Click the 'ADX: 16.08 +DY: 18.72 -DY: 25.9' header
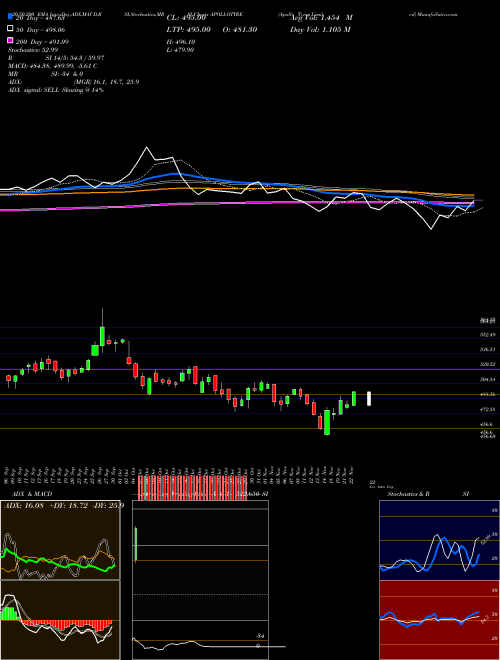The image size is (500, 660). coord(64,505)
